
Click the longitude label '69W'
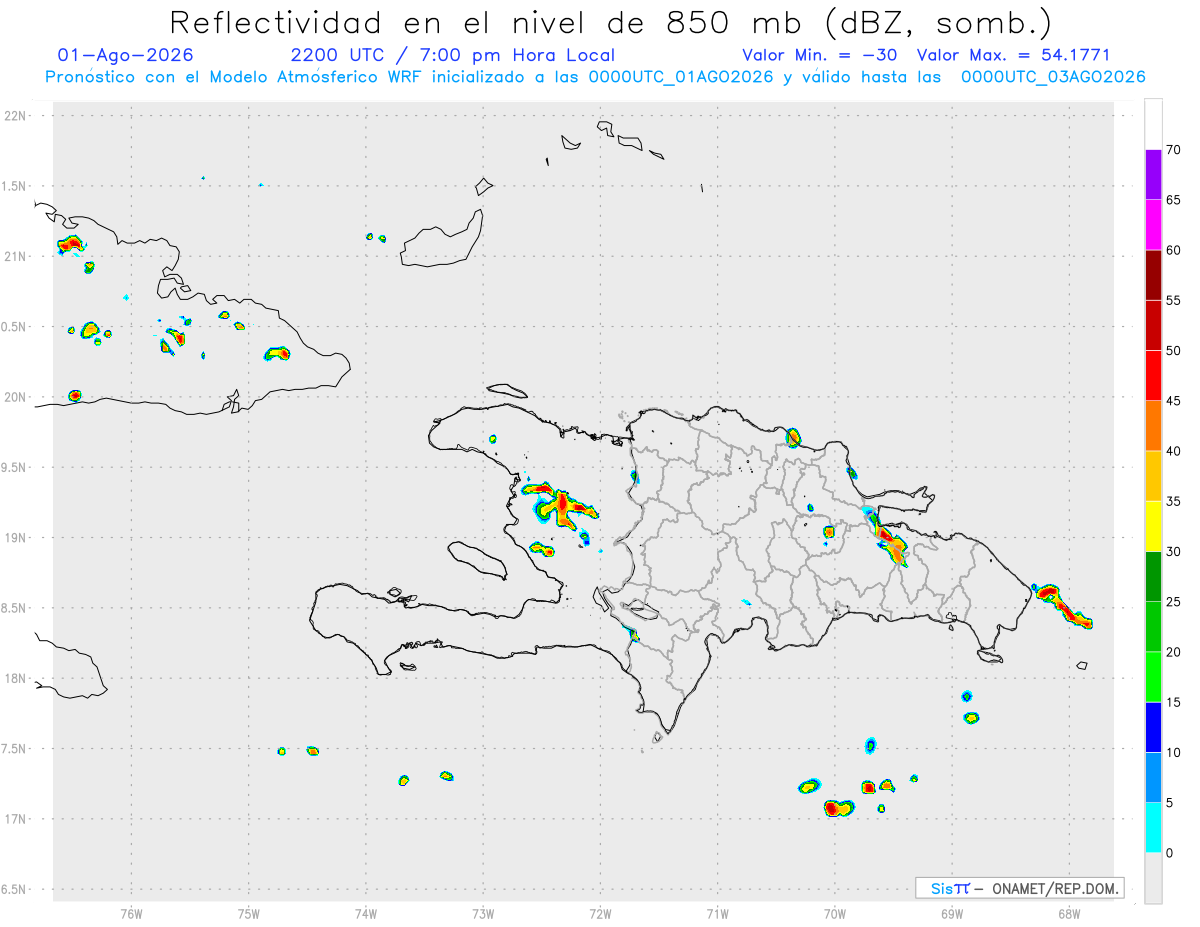952,913
